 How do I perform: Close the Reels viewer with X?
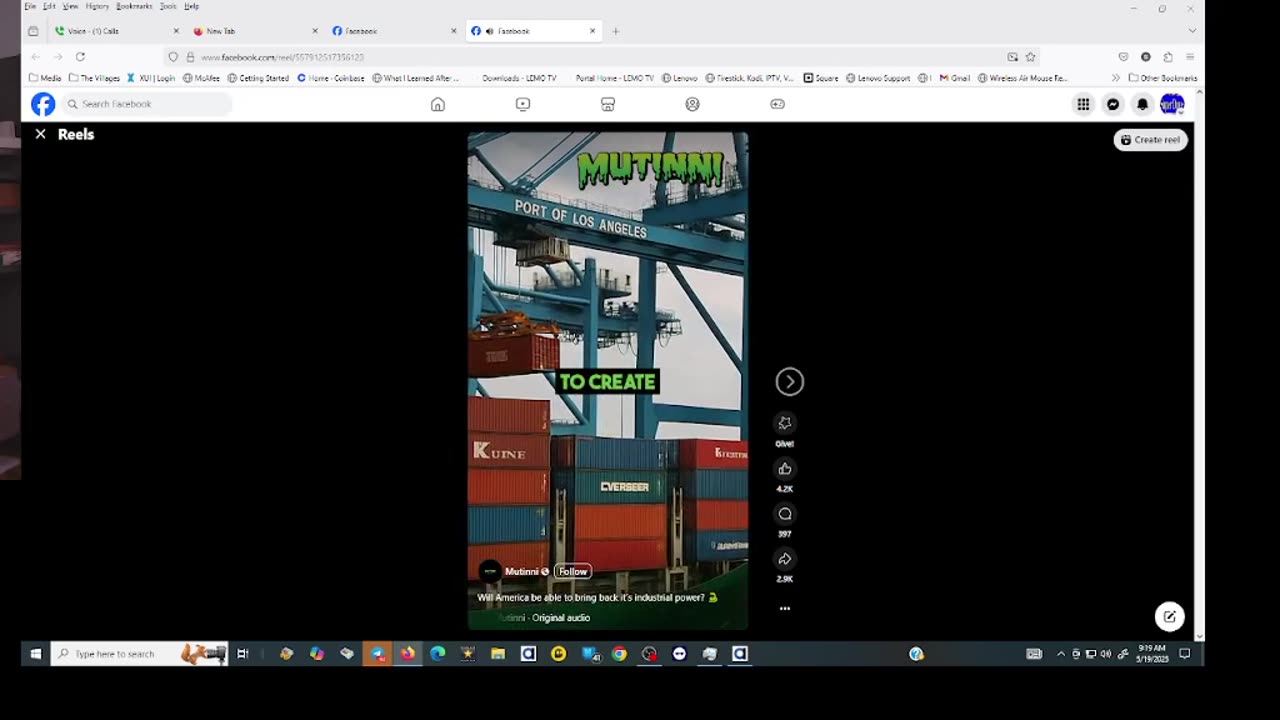(x=40, y=134)
